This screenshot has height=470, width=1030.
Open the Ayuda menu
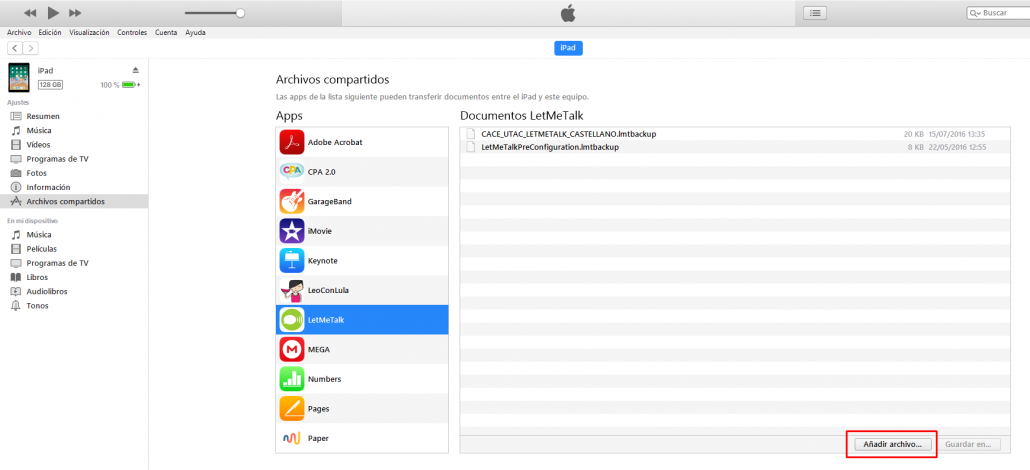pyautogui.click(x=195, y=32)
